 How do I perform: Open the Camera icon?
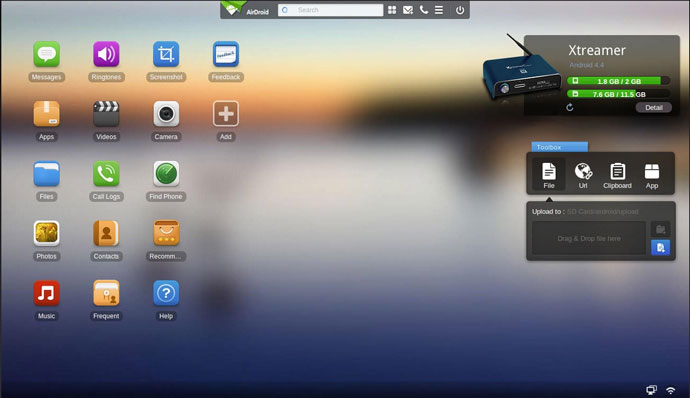pyautogui.click(x=166, y=114)
